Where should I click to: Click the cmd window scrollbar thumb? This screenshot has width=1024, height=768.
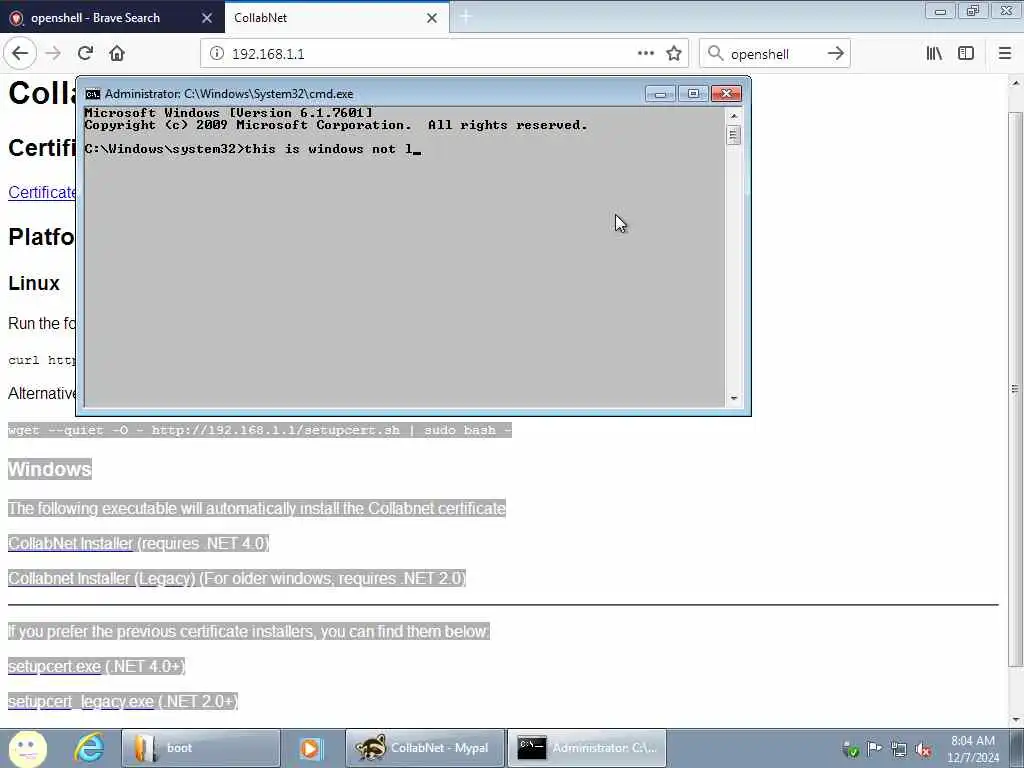(733, 135)
